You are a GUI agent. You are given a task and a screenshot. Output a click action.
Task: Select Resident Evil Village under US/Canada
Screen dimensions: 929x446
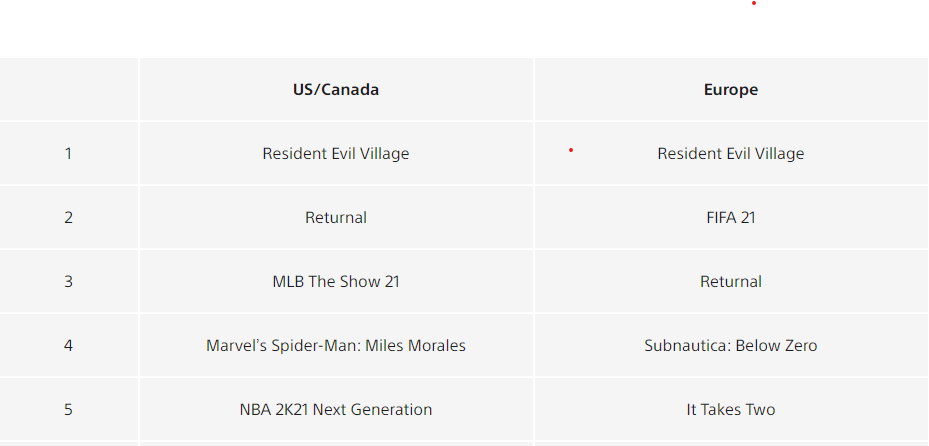coord(336,153)
